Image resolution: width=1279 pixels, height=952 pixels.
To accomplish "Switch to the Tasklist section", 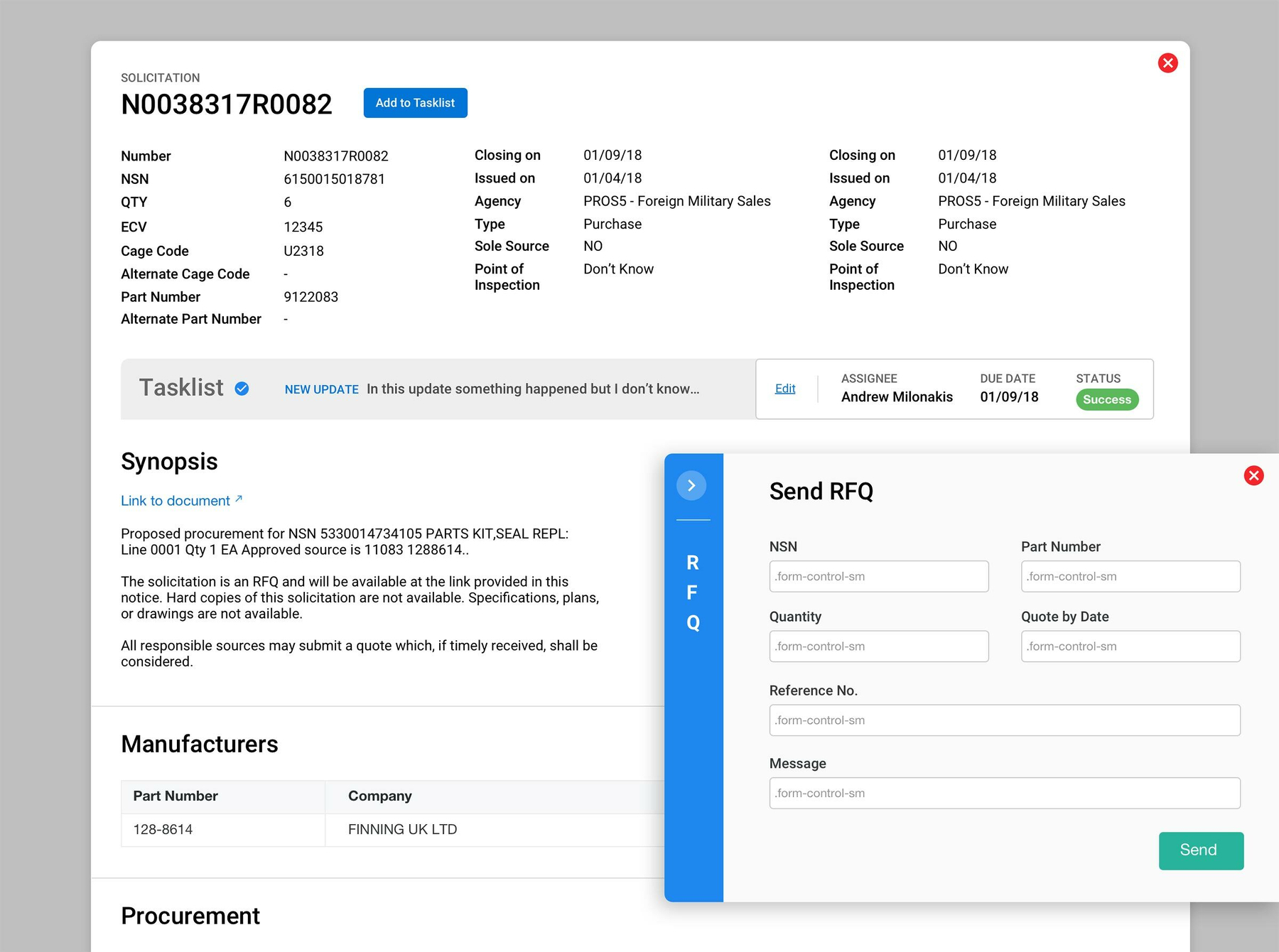I will (x=182, y=387).
